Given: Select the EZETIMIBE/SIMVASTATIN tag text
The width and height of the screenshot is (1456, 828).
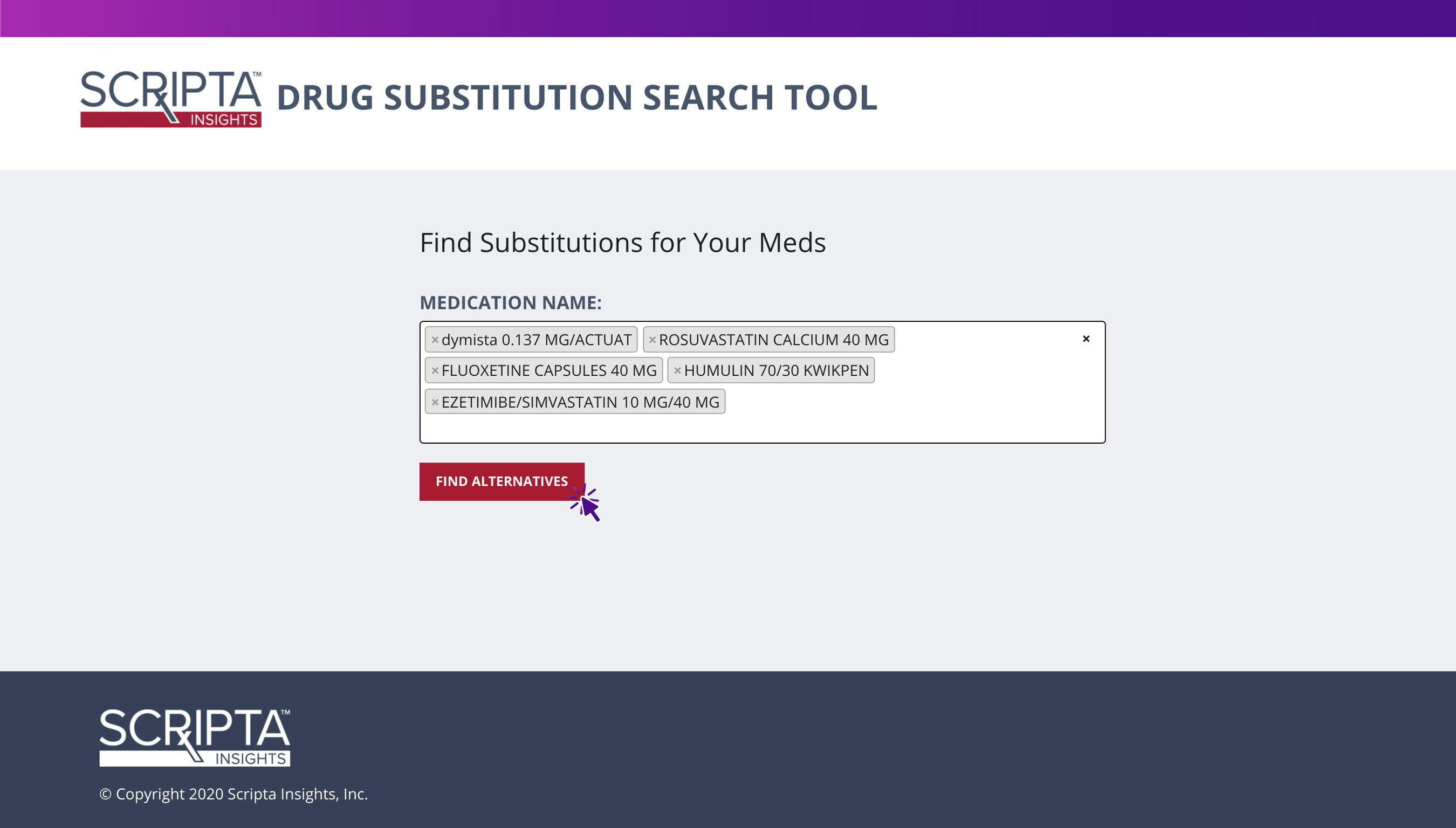Looking at the screenshot, I should point(580,402).
